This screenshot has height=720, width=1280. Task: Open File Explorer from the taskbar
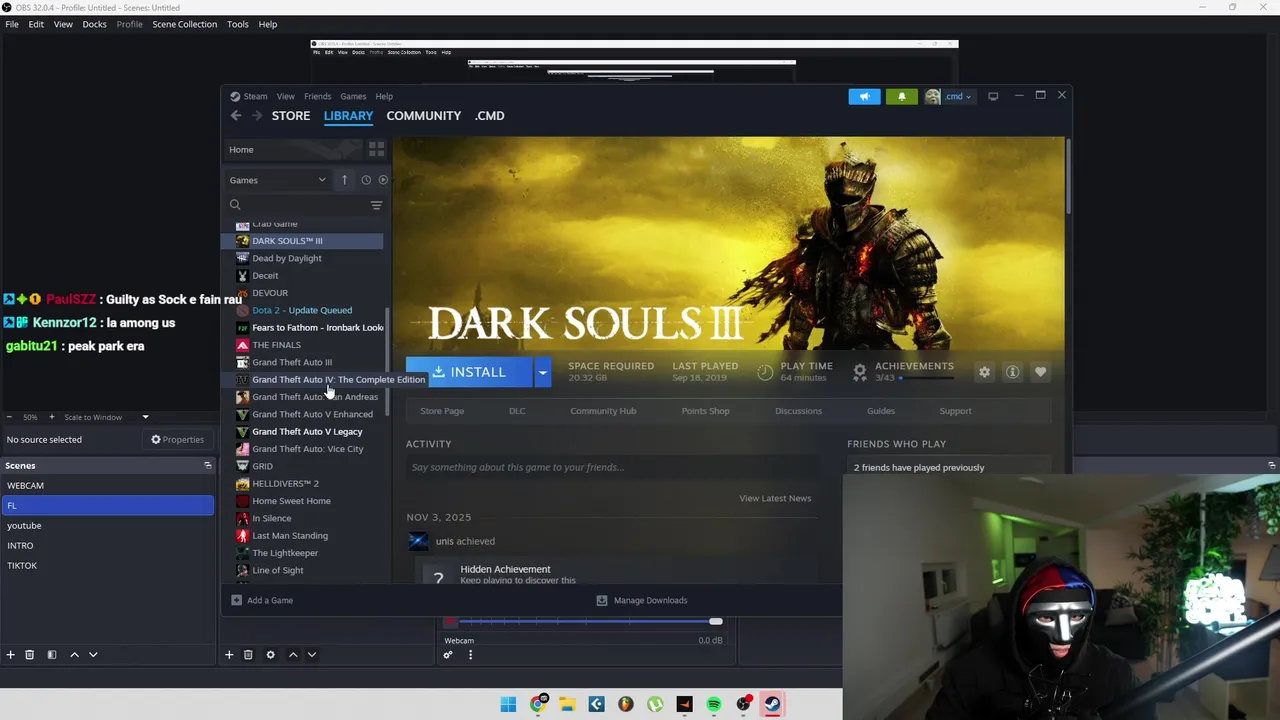567,704
